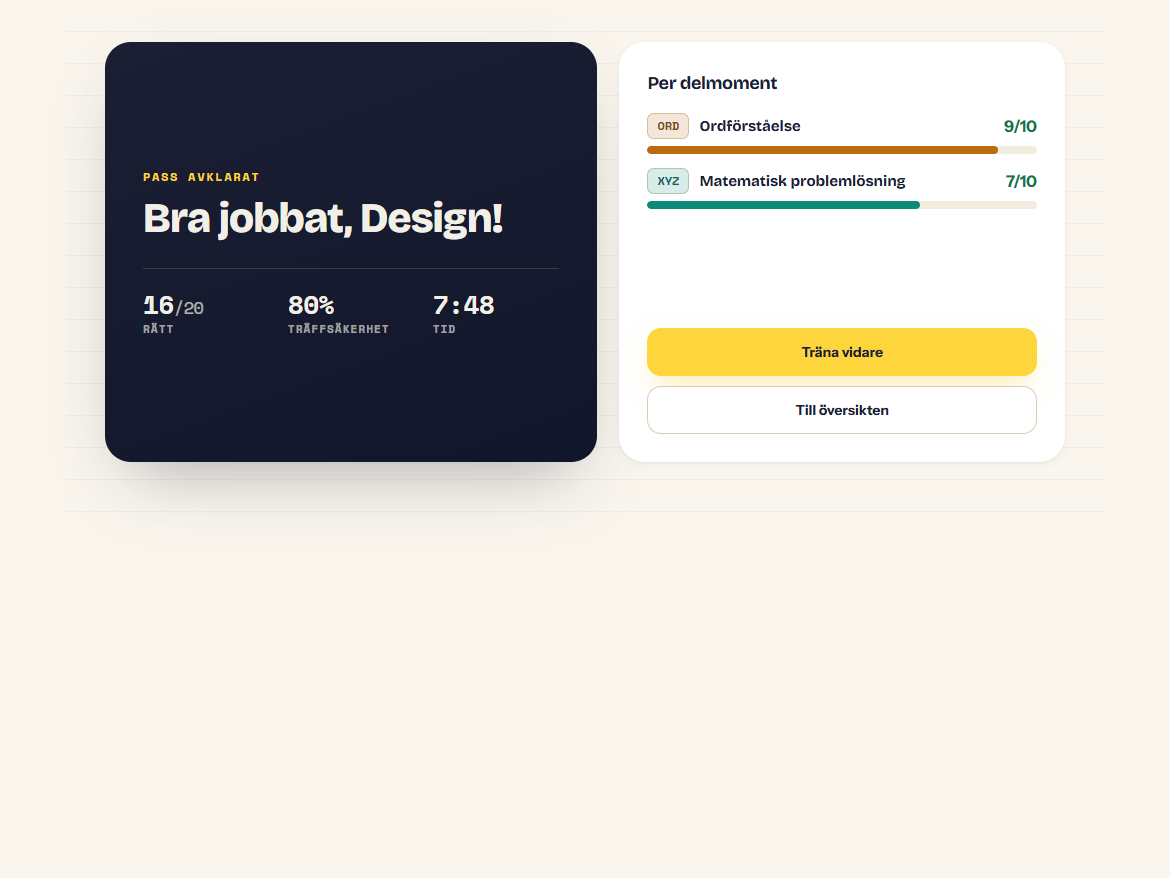Click the 7/10 score
1170x878 pixels.
click(1021, 181)
